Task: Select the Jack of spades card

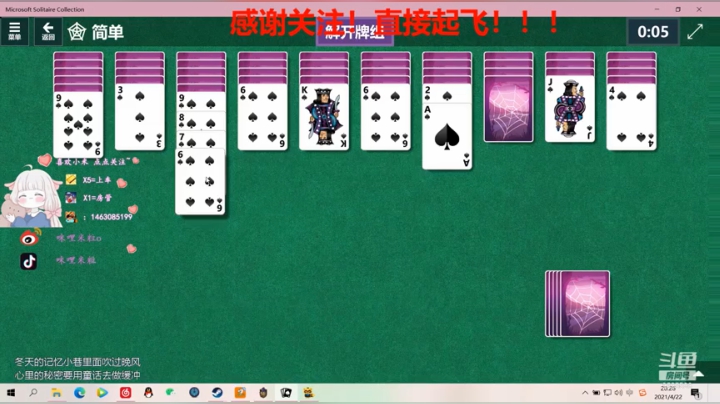Action: coord(570,109)
